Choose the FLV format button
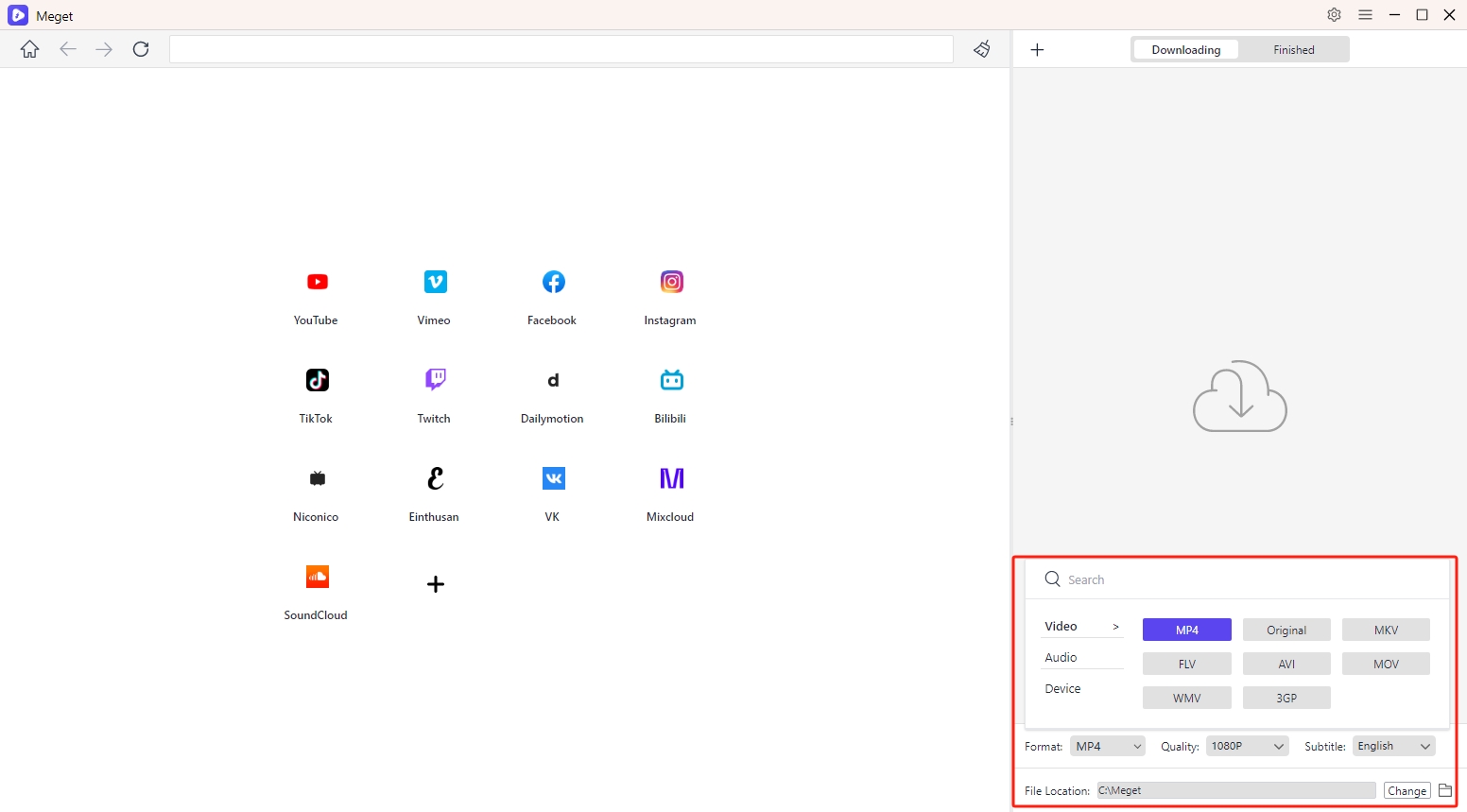Viewport: 1467px width, 812px height. click(1187, 665)
